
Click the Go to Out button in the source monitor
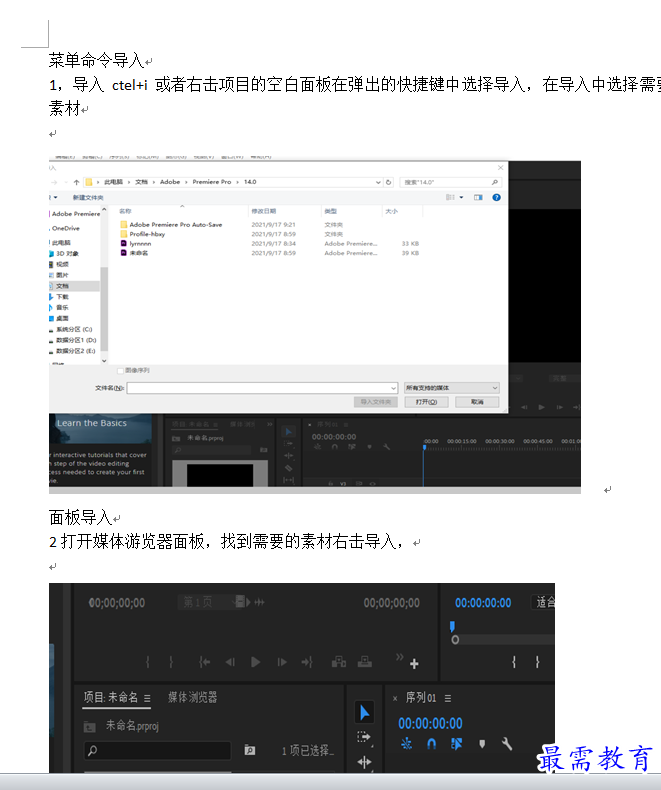tap(307, 662)
